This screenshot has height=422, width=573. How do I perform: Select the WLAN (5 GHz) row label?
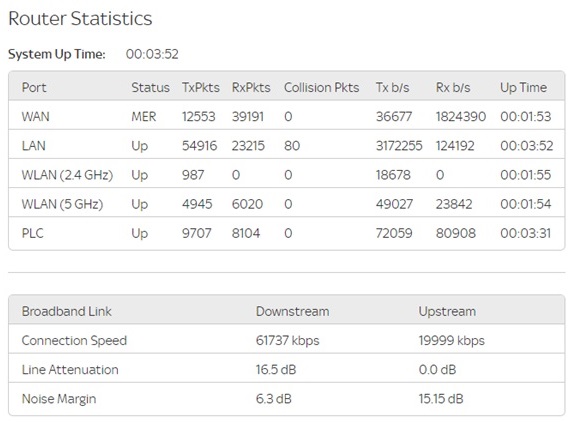[62, 204]
